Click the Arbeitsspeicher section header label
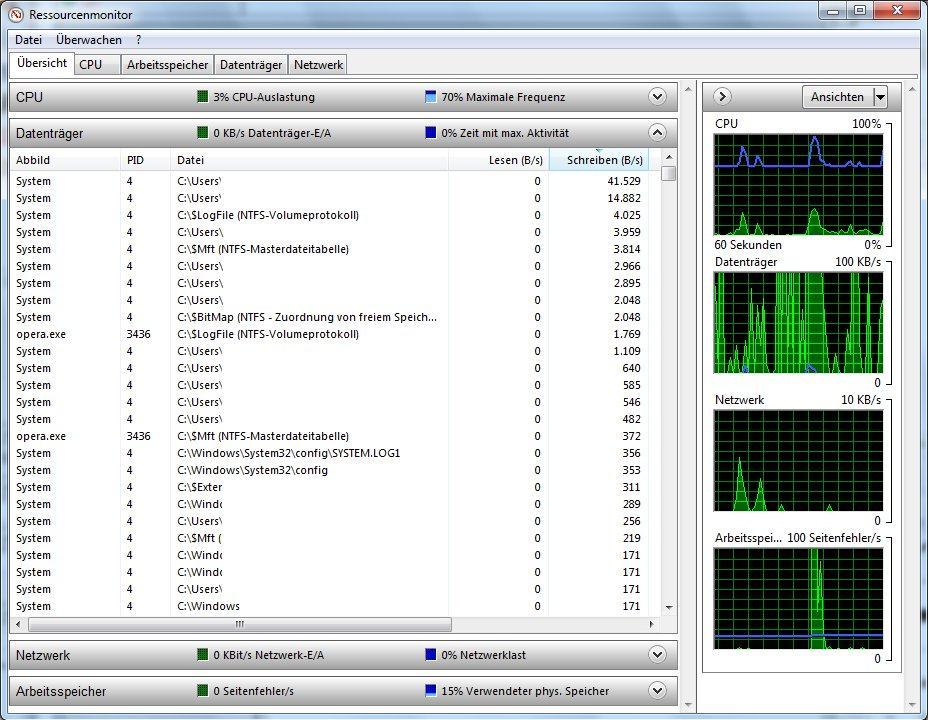This screenshot has height=720, width=928. point(61,691)
